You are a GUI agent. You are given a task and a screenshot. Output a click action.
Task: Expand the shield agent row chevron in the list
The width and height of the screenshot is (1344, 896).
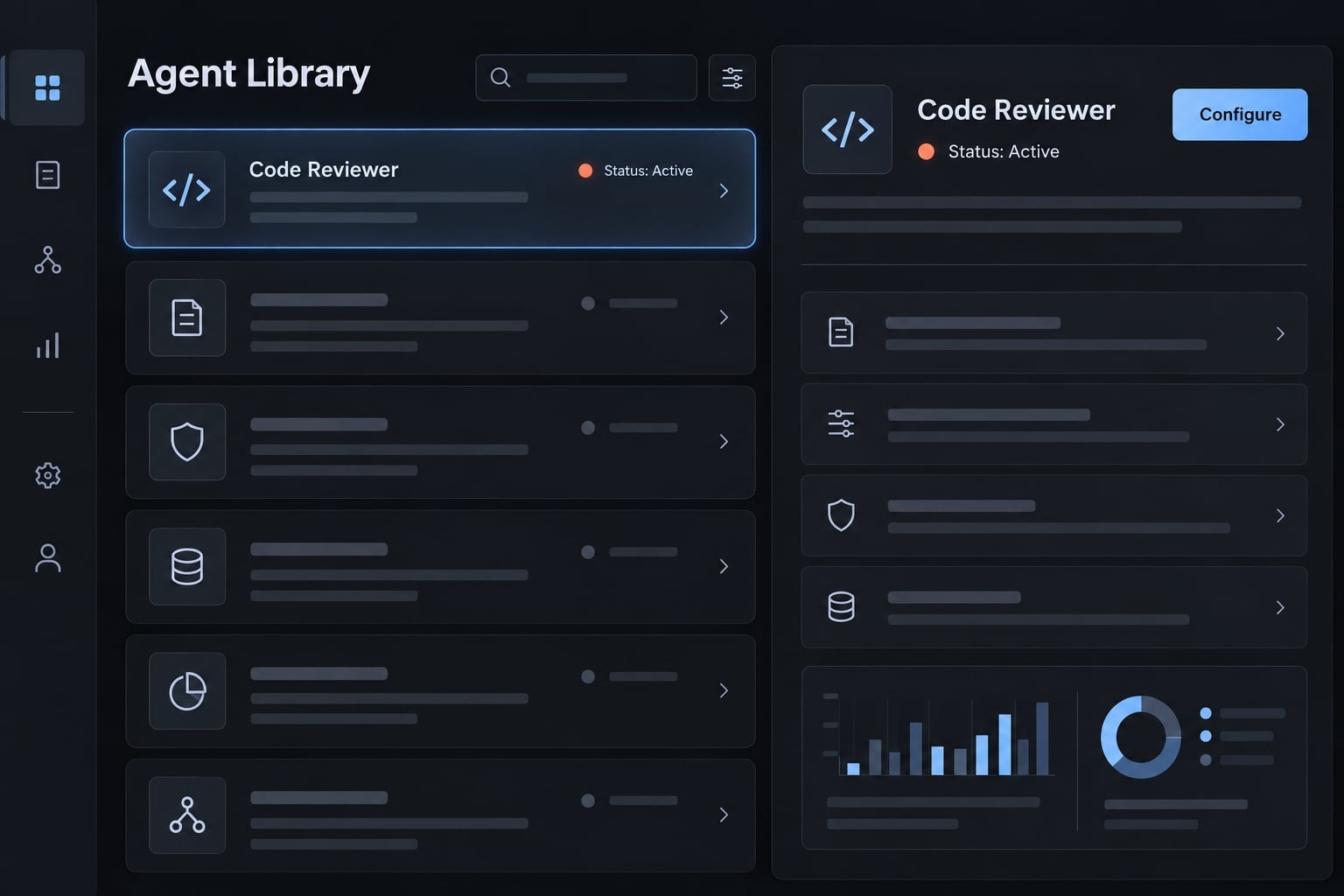724,442
